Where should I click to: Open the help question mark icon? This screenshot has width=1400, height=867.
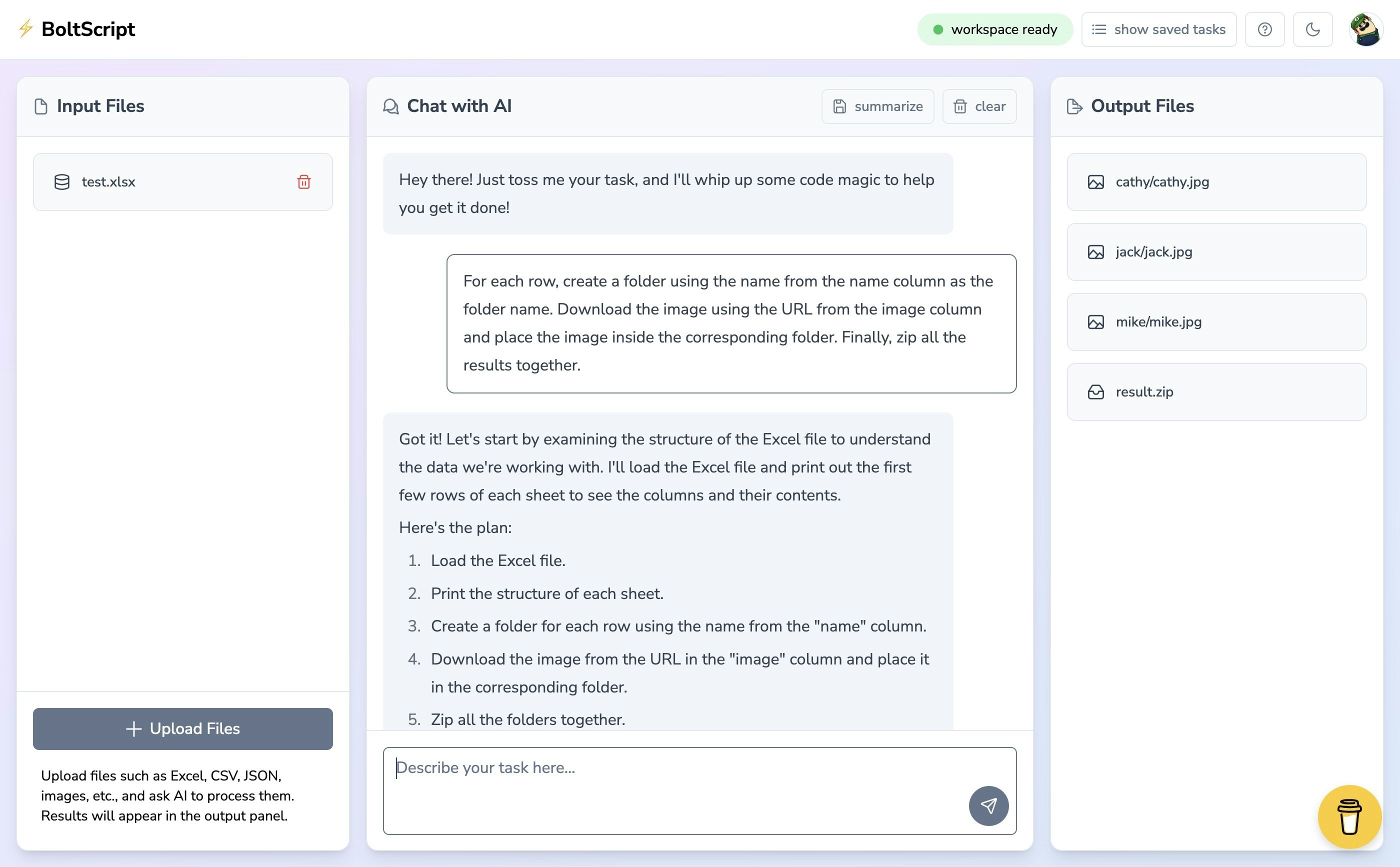click(1264, 30)
